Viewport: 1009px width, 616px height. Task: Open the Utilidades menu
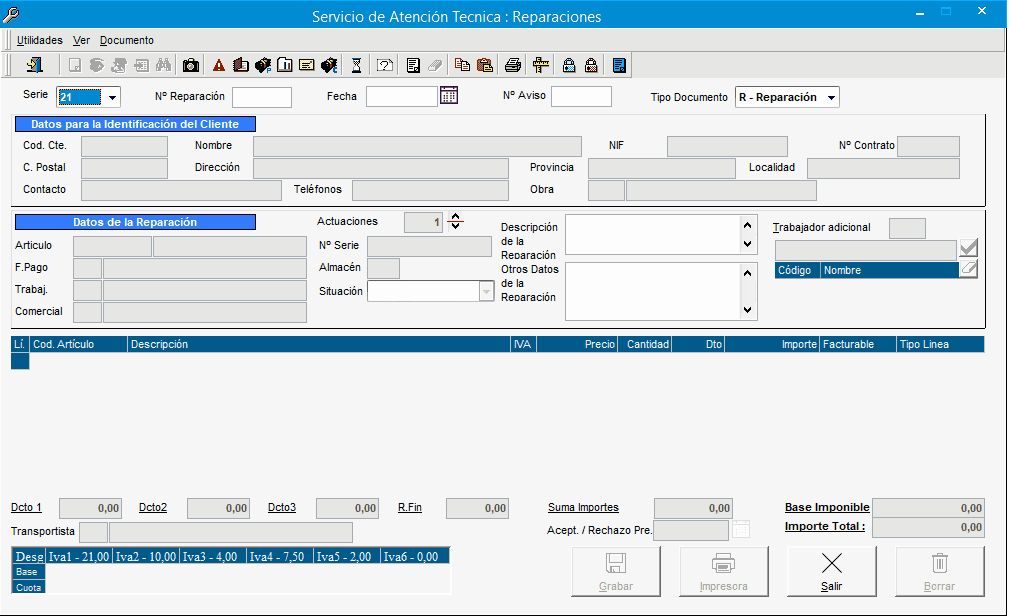pyautogui.click(x=40, y=40)
